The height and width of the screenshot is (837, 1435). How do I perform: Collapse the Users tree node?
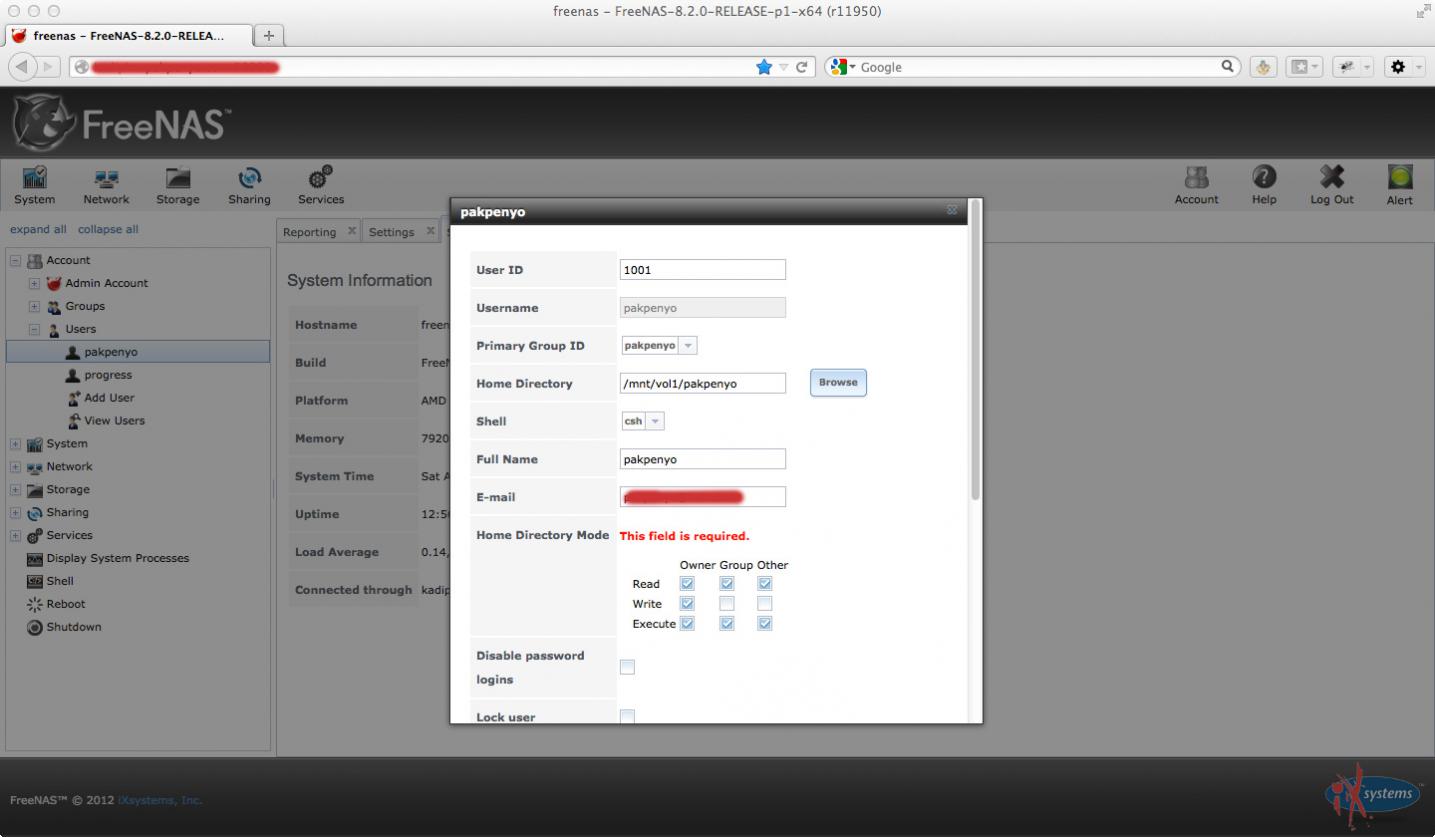(x=34, y=330)
